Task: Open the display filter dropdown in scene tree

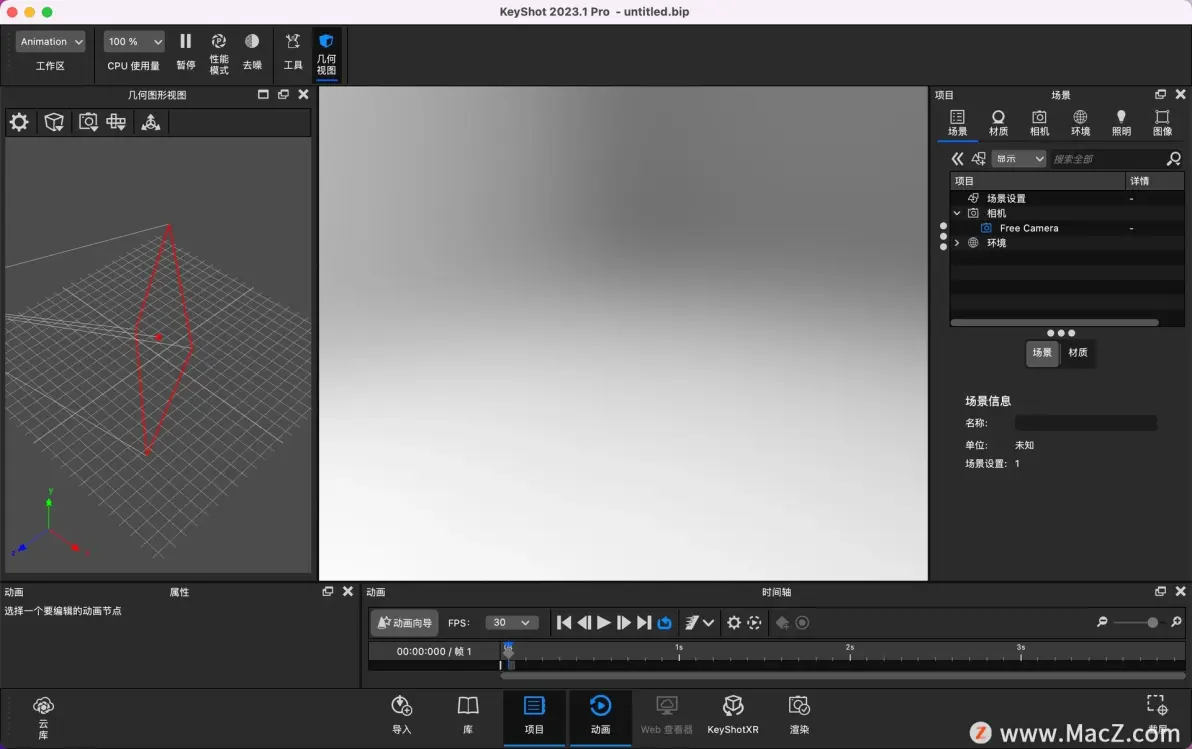Action: tap(1019, 158)
